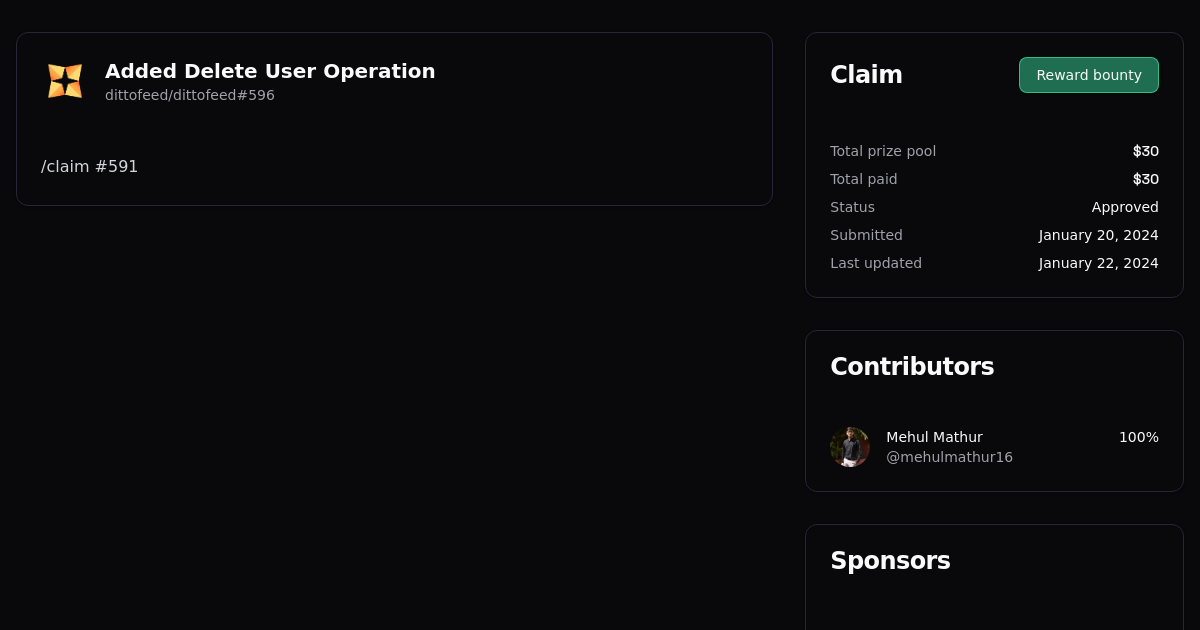Screen dimensions: 1200x630
Task: Click the issue card containing the claim comment
Action: pyautogui.click(x=394, y=119)
